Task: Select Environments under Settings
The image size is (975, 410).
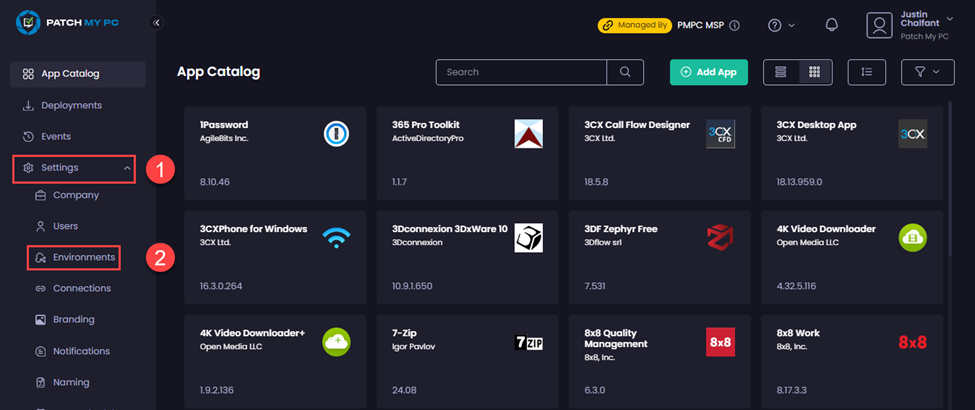Action: pyautogui.click(x=83, y=258)
